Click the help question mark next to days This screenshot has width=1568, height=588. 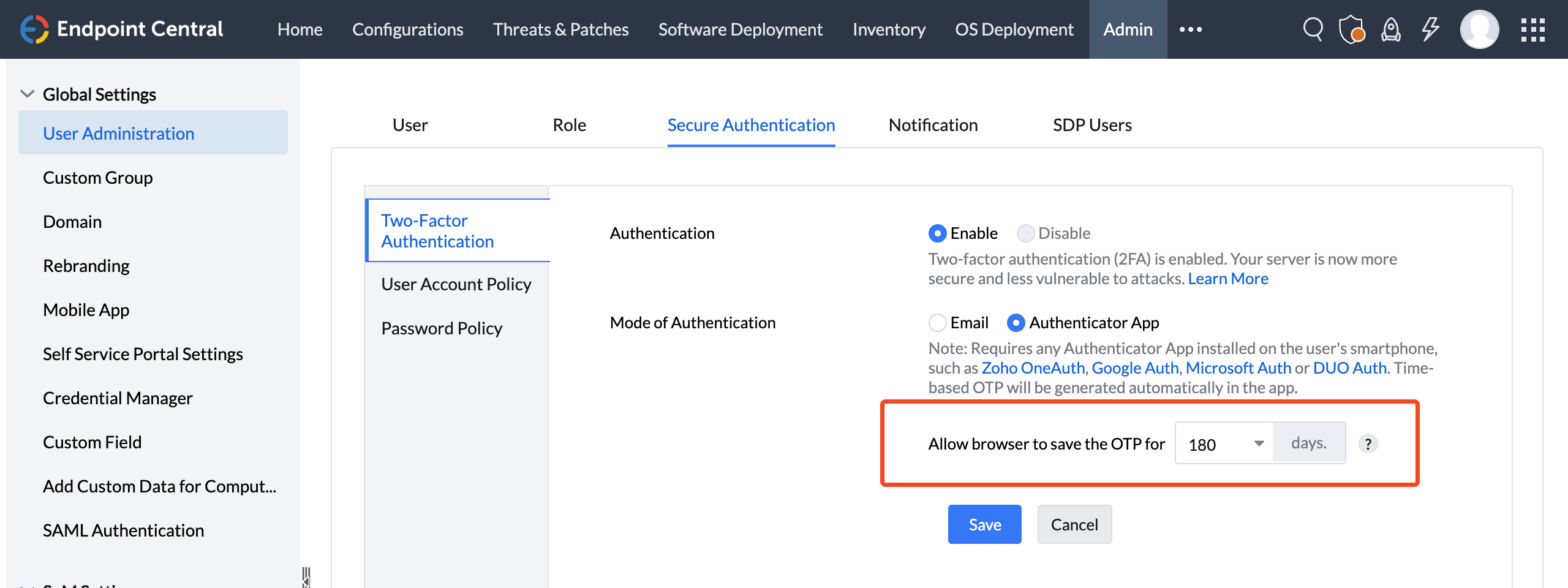point(1368,443)
